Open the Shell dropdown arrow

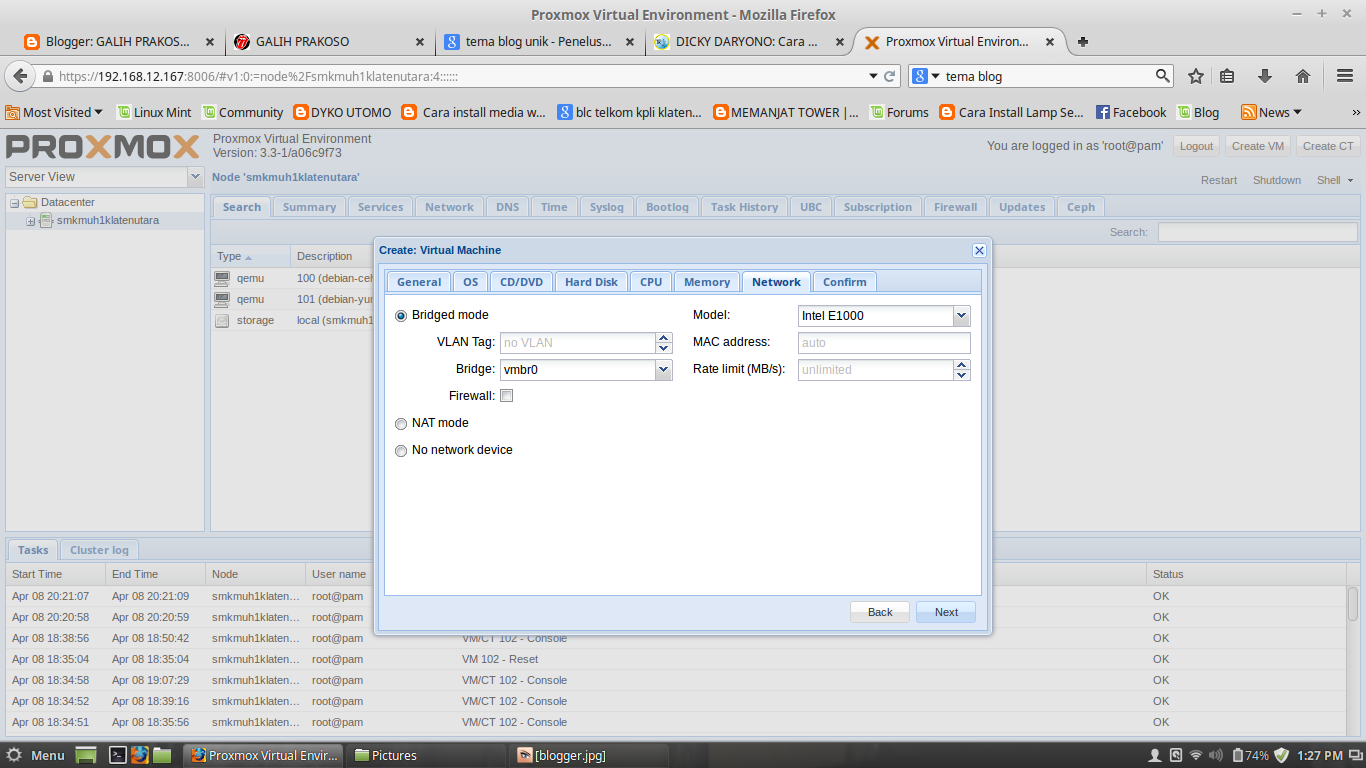(x=1350, y=181)
